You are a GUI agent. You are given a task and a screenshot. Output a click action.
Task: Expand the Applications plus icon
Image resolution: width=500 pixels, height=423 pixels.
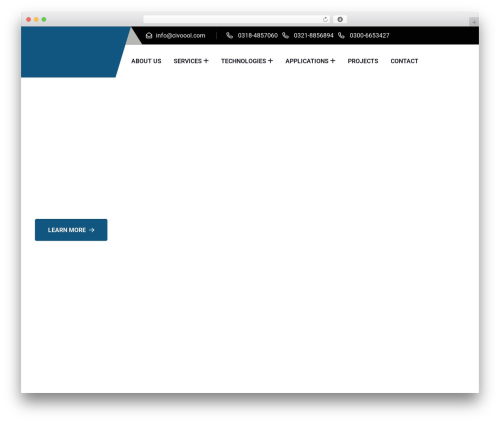point(333,61)
